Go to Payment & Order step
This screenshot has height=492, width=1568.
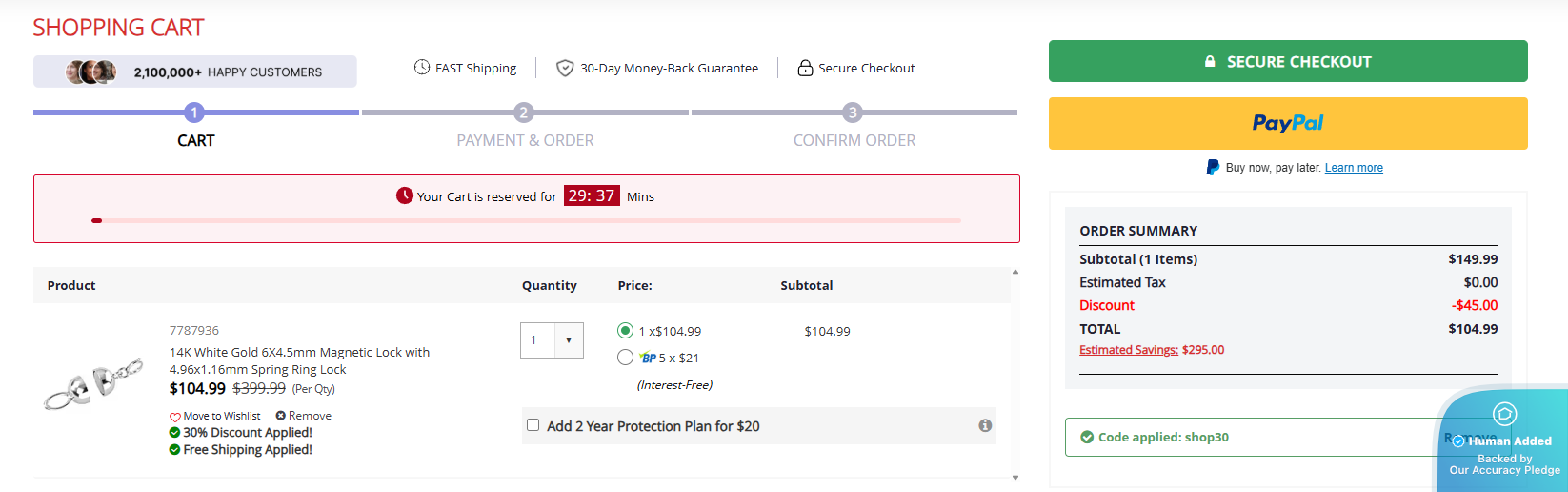[524, 113]
